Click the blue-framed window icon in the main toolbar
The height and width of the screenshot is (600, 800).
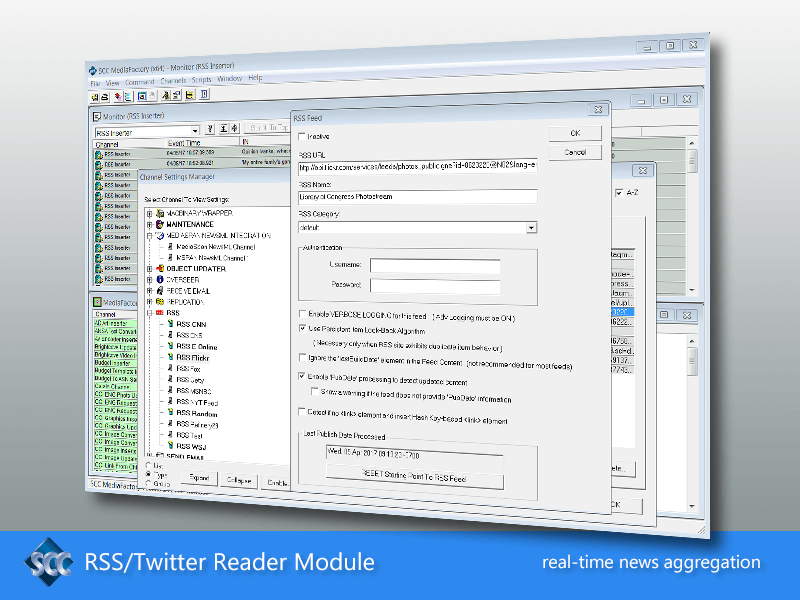[x=142, y=96]
